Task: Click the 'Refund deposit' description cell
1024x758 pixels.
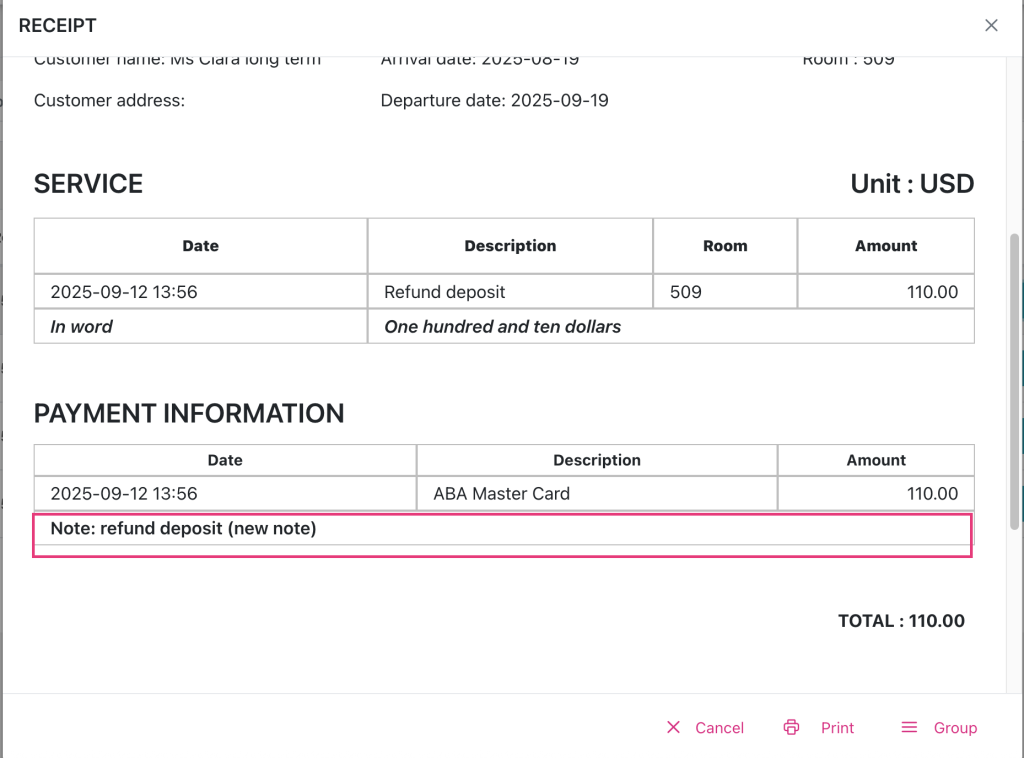Action: [445, 292]
